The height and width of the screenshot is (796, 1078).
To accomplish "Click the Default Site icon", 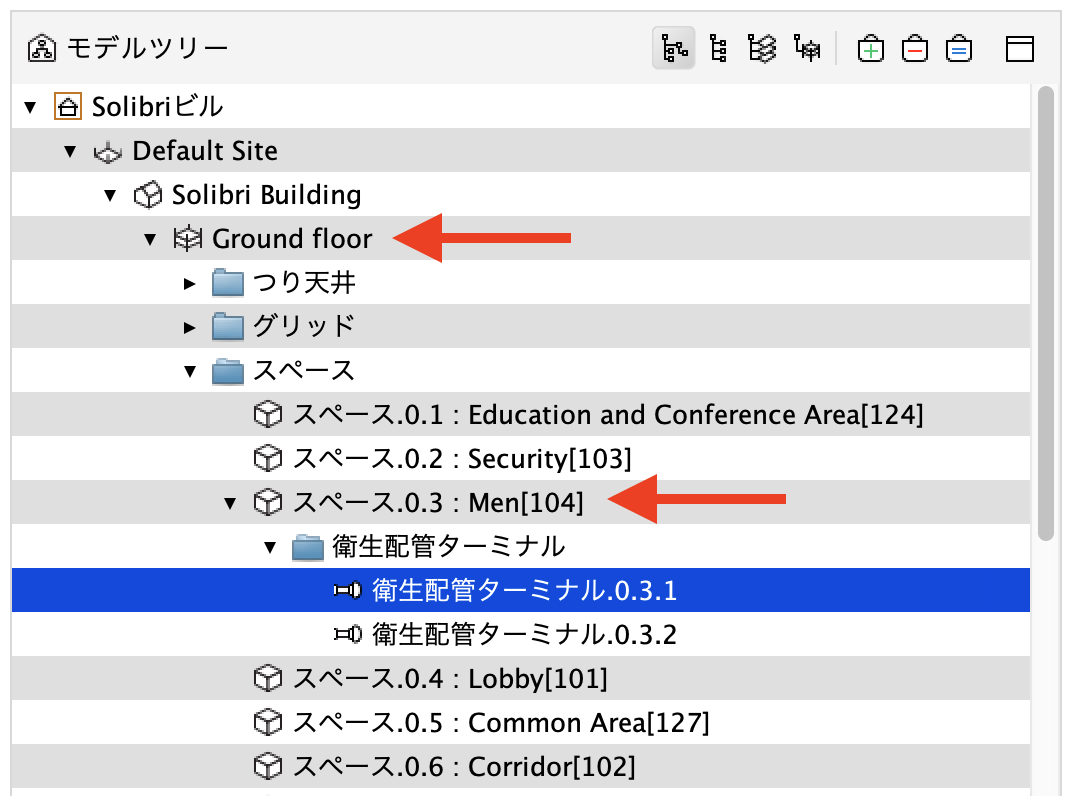I will (x=107, y=151).
